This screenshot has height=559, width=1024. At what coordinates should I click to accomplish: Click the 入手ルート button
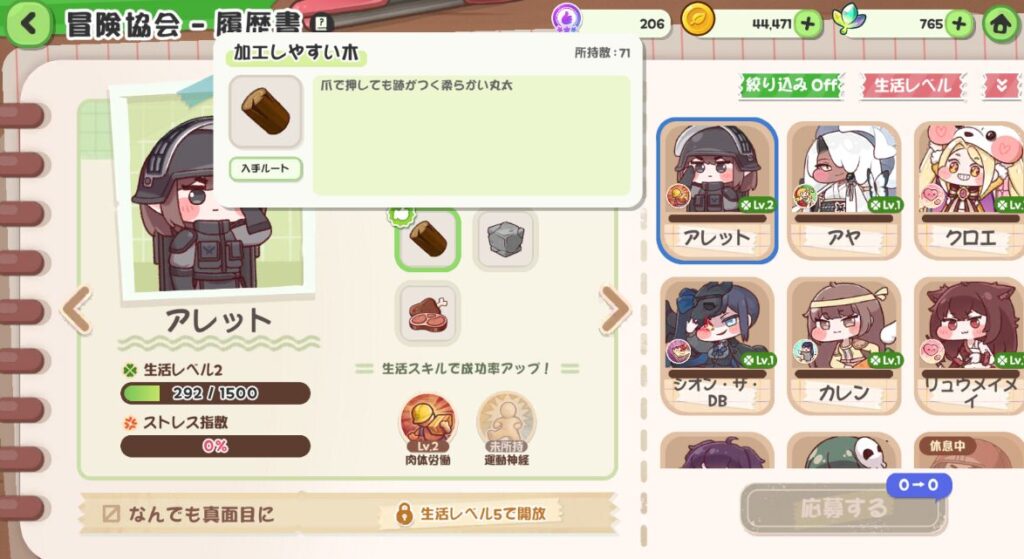(x=265, y=168)
